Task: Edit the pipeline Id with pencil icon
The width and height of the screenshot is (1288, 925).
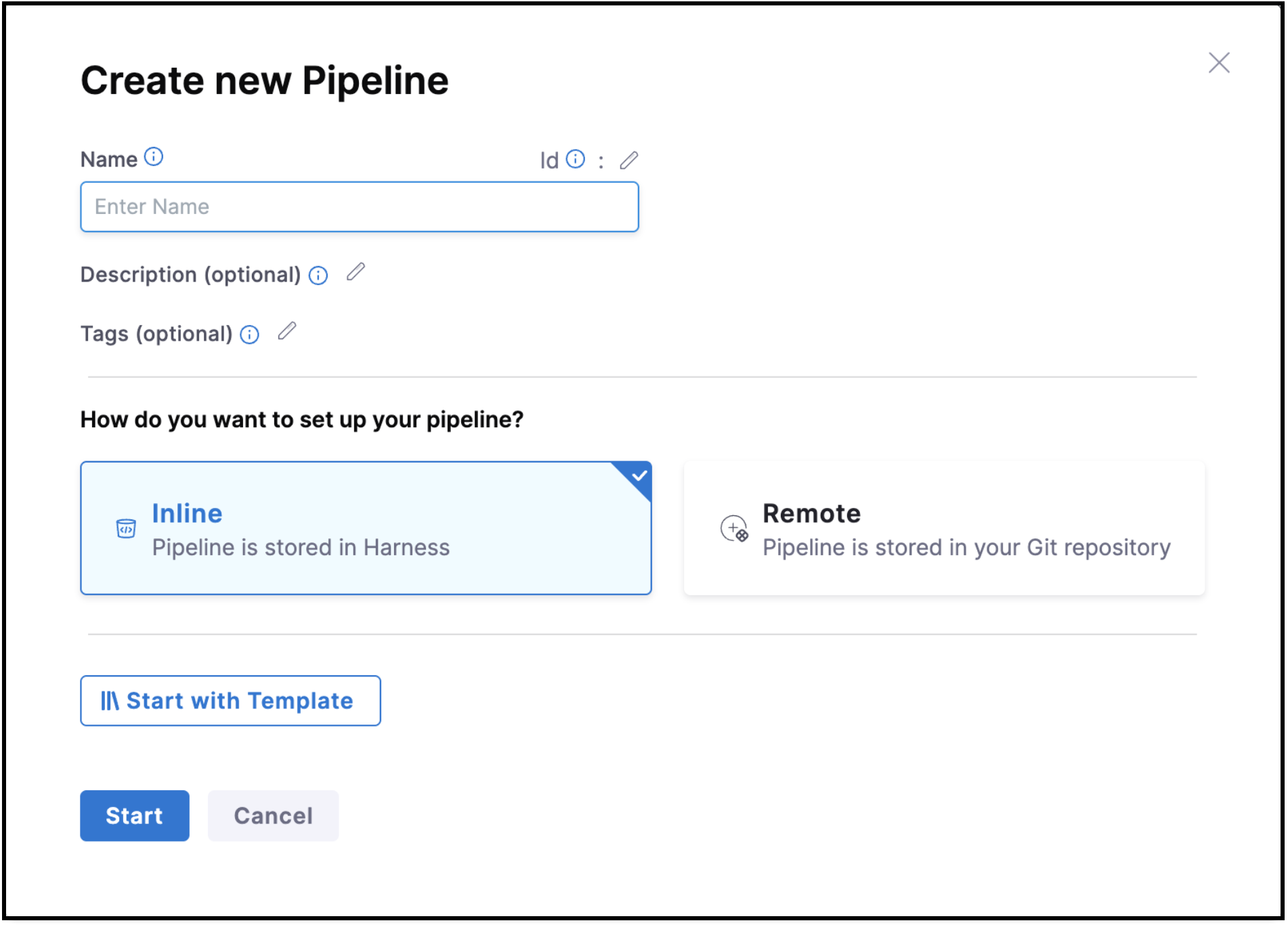Action: pyautogui.click(x=629, y=160)
